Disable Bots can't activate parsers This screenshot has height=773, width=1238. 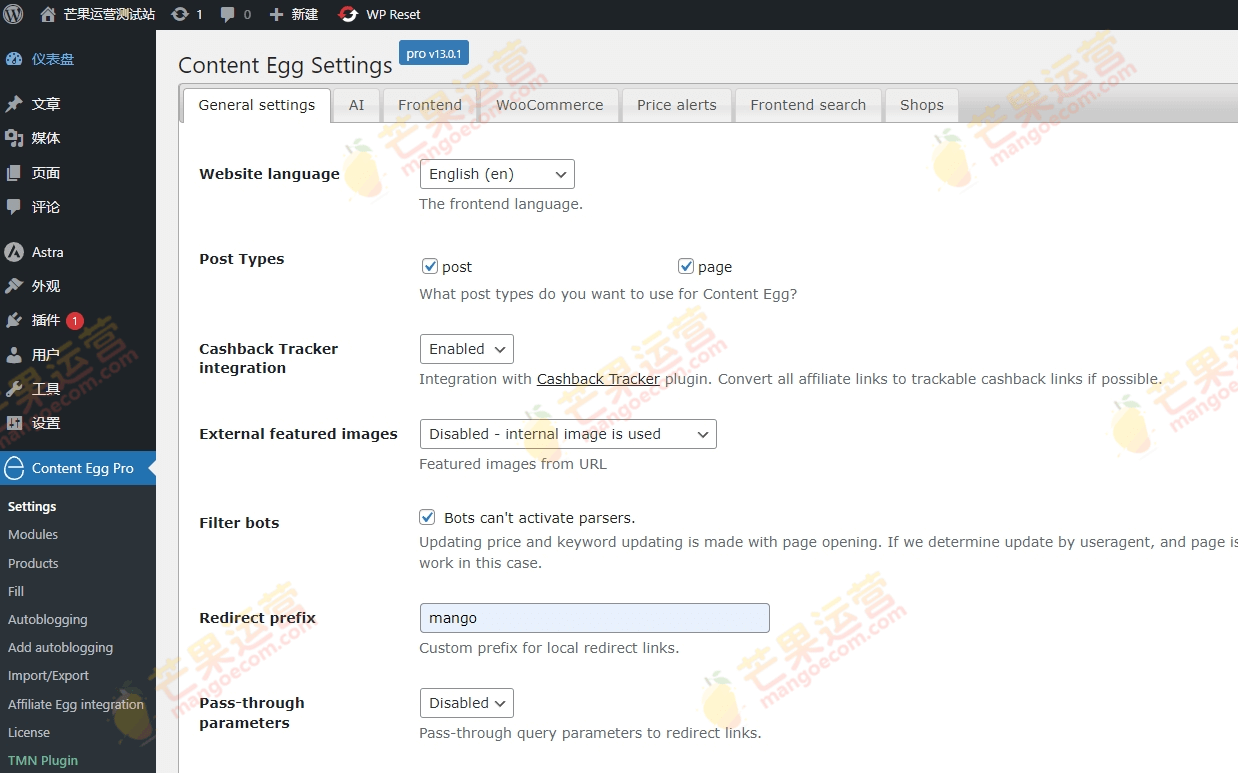(x=427, y=517)
